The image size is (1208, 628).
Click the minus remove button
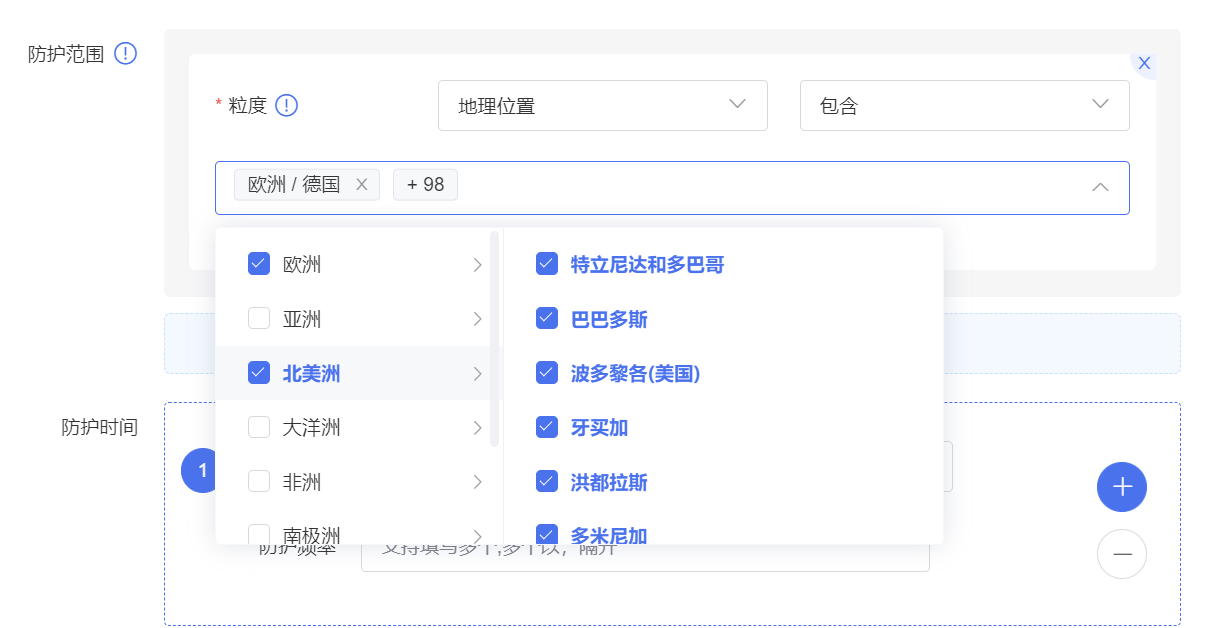coord(1121,554)
